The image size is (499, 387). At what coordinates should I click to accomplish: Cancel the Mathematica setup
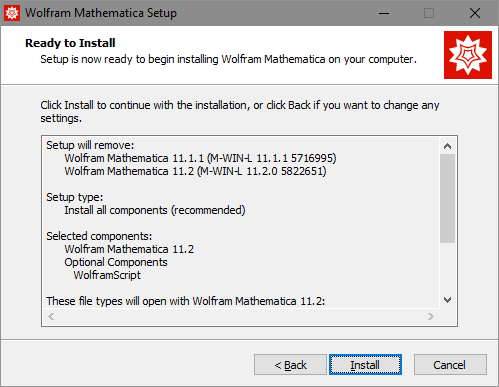pos(450,365)
